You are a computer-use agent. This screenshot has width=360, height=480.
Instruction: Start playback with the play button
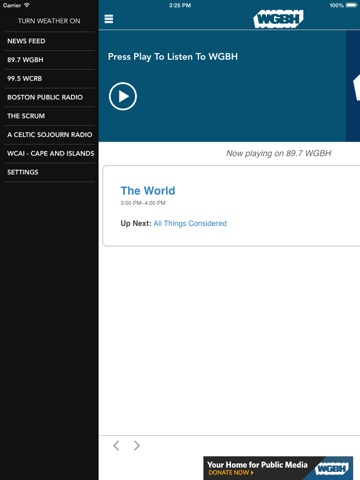click(x=123, y=96)
